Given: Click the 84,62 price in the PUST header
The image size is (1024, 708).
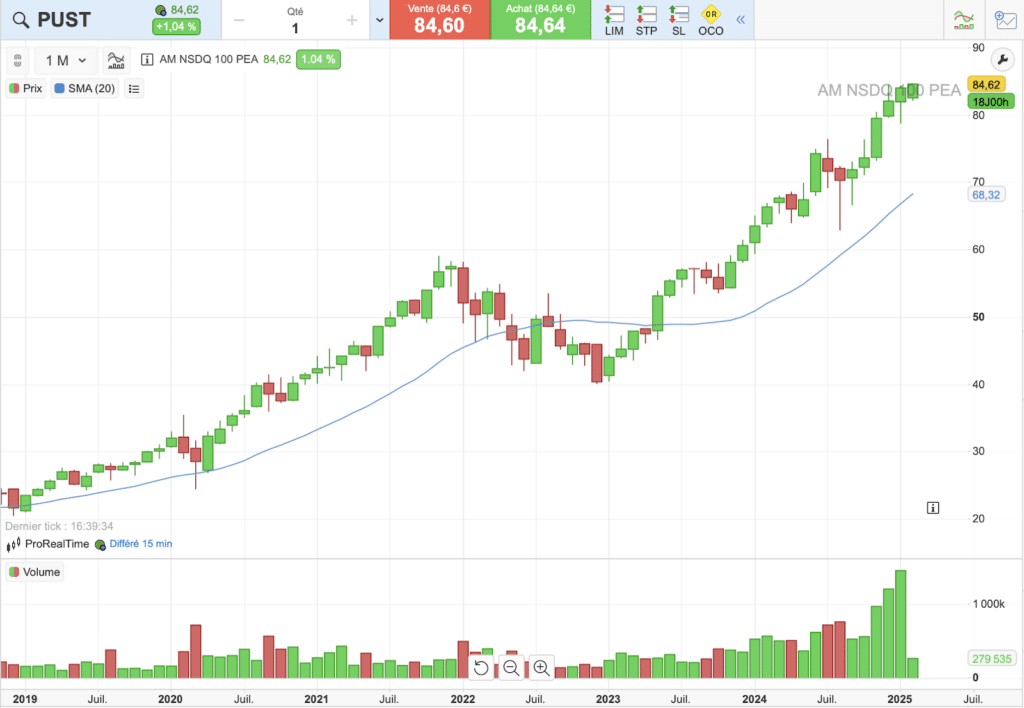Looking at the screenshot, I should 185,10.
